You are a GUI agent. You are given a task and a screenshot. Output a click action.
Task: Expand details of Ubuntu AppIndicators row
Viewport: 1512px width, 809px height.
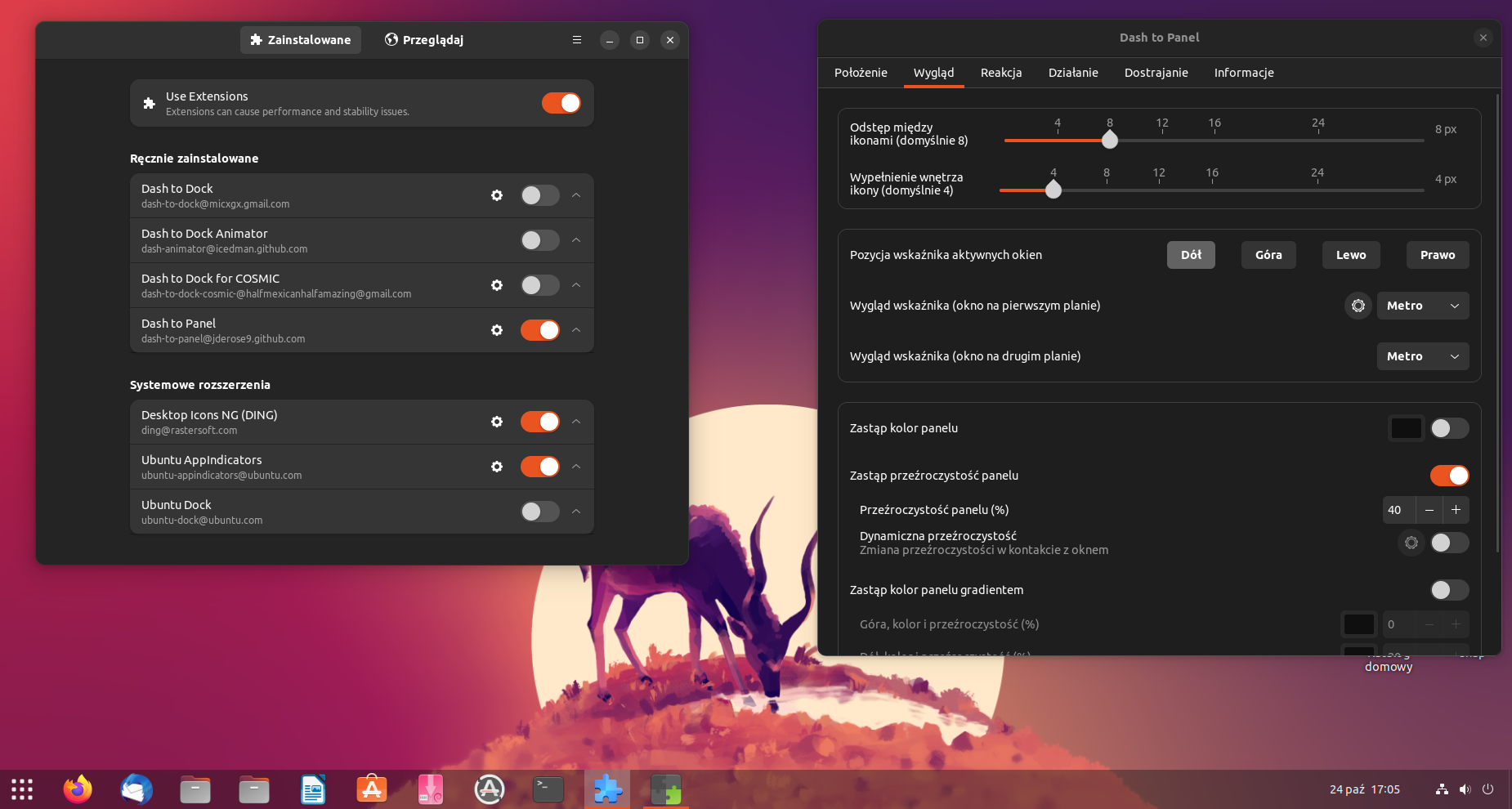(x=576, y=467)
